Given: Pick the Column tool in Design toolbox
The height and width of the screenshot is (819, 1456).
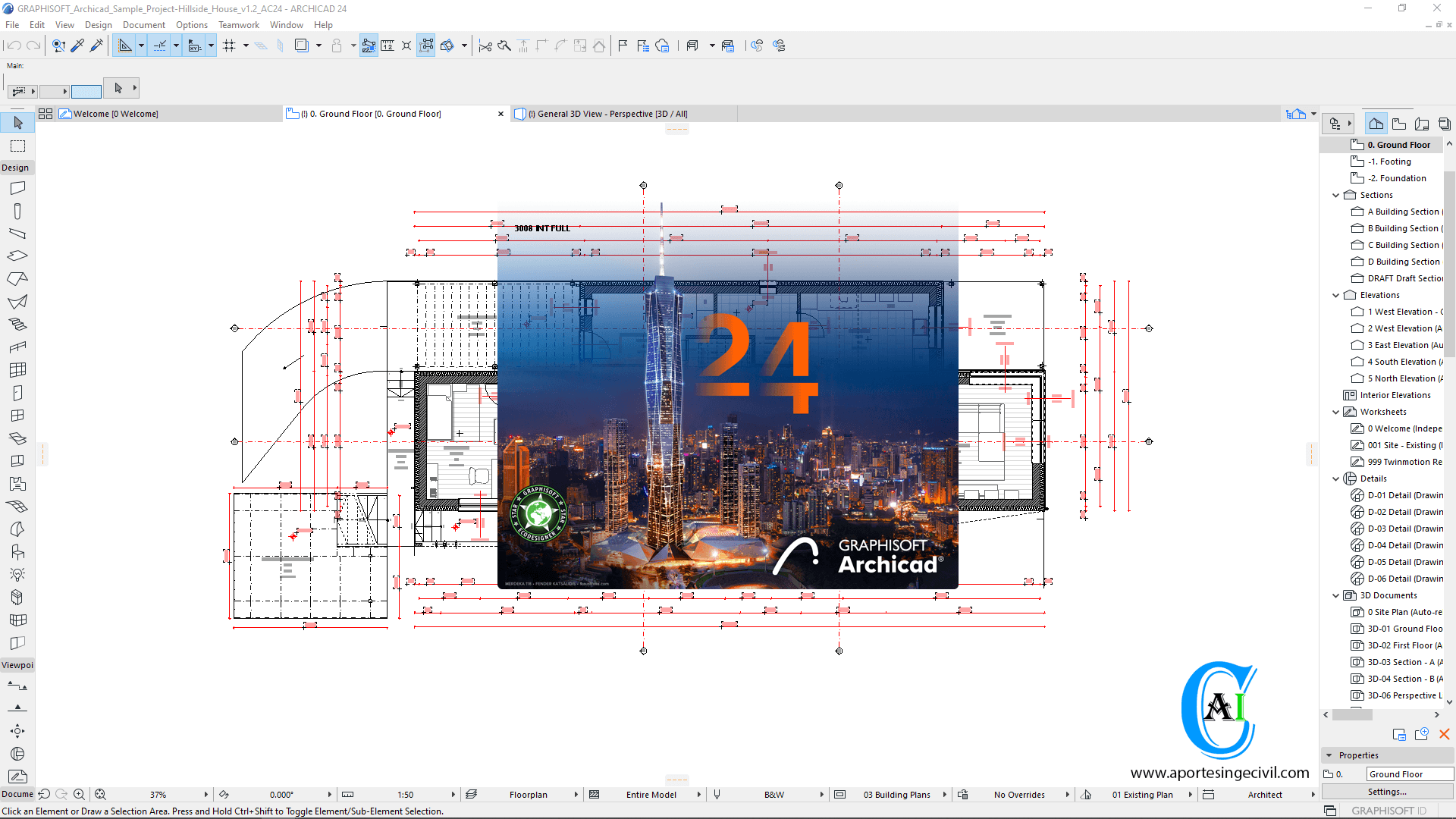Looking at the screenshot, I should point(18,211).
